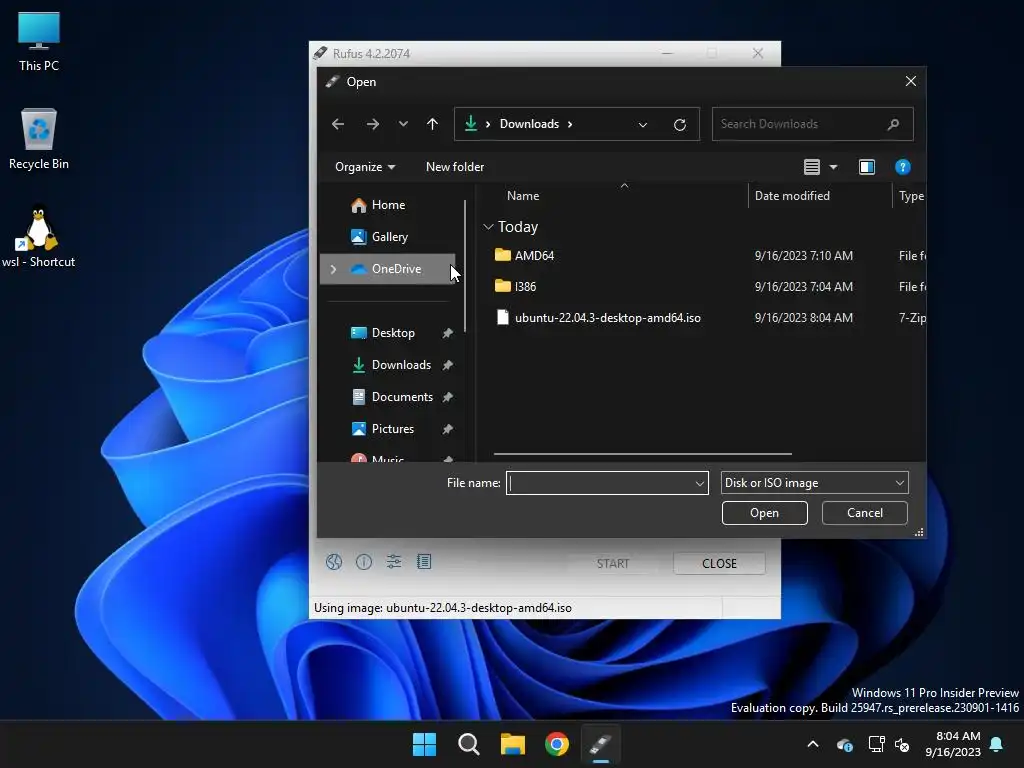Show the Rufus log icon
The height and width of the screenshot is (768, 1024).
point(424,562)
